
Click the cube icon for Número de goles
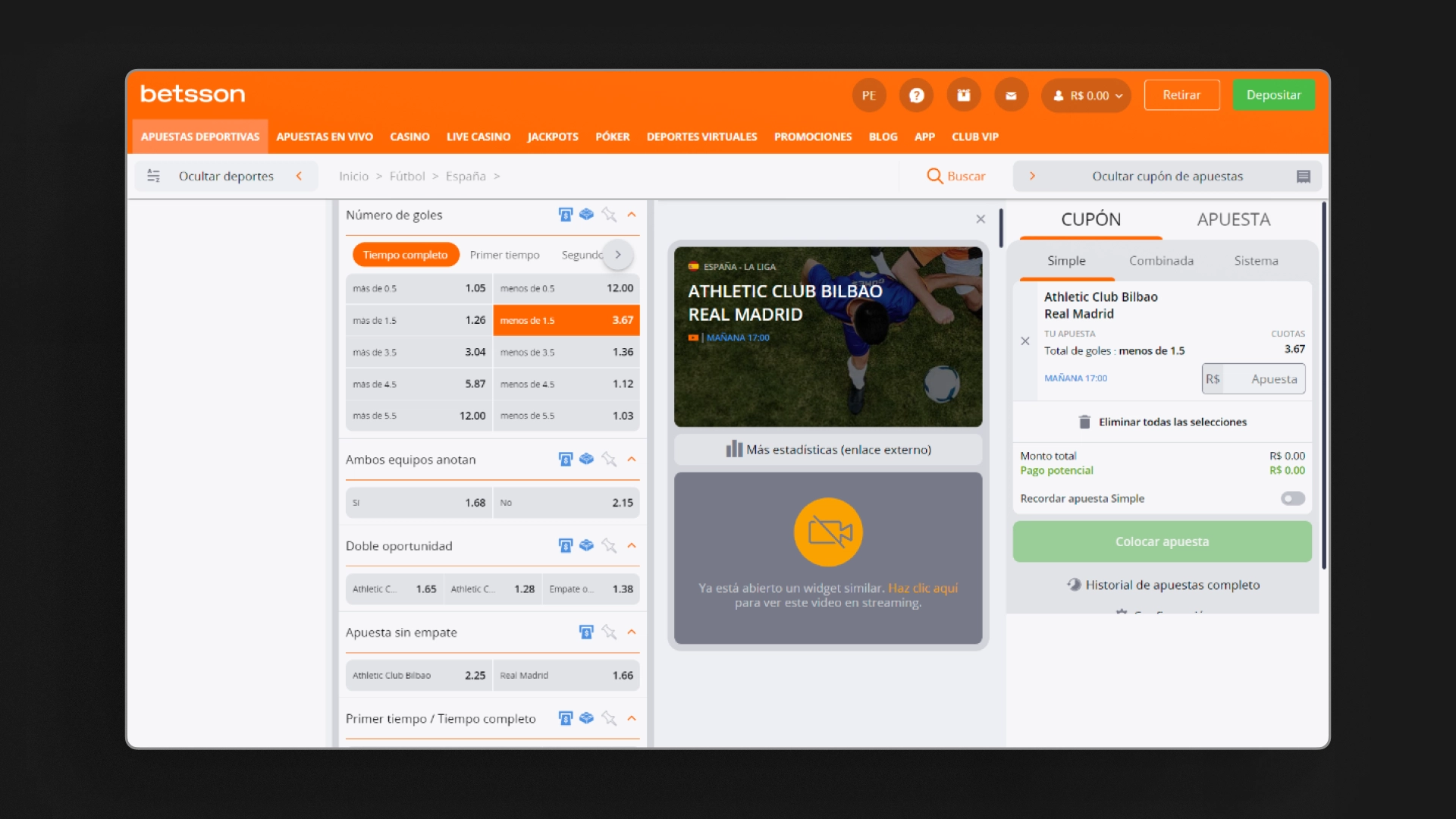coord(586,215)
